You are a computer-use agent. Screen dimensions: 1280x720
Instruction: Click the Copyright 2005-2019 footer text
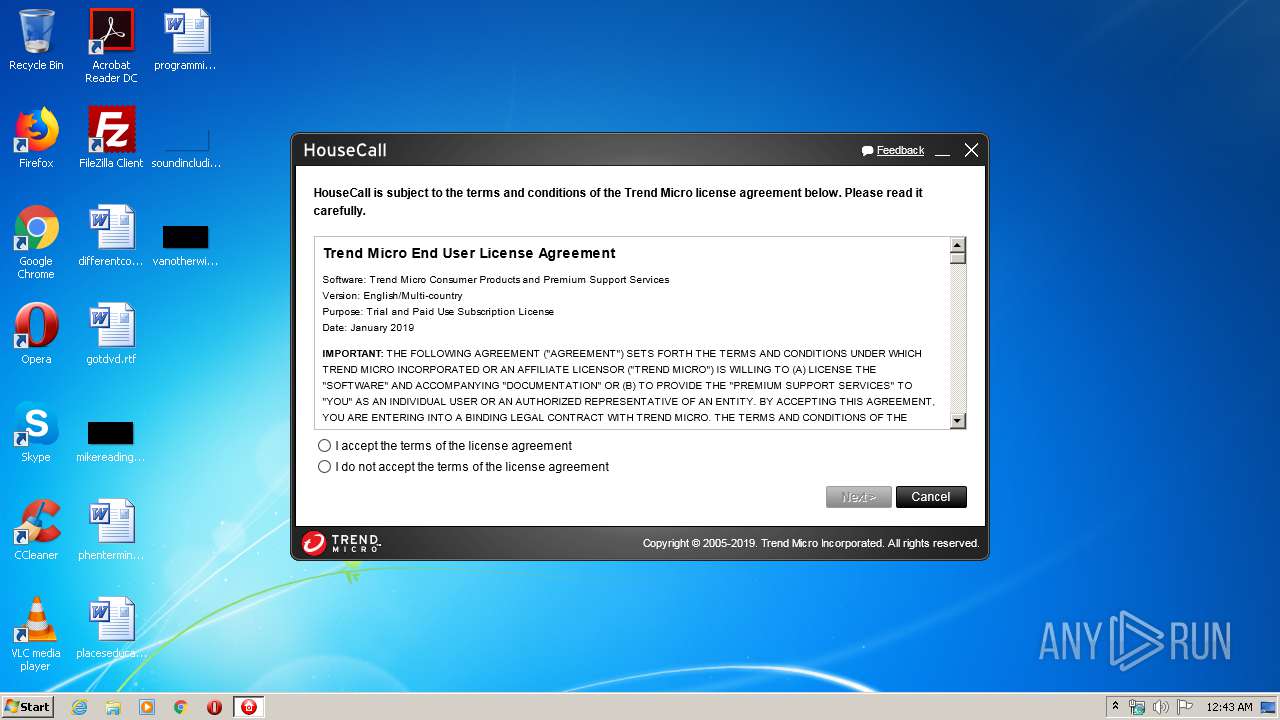811,543
